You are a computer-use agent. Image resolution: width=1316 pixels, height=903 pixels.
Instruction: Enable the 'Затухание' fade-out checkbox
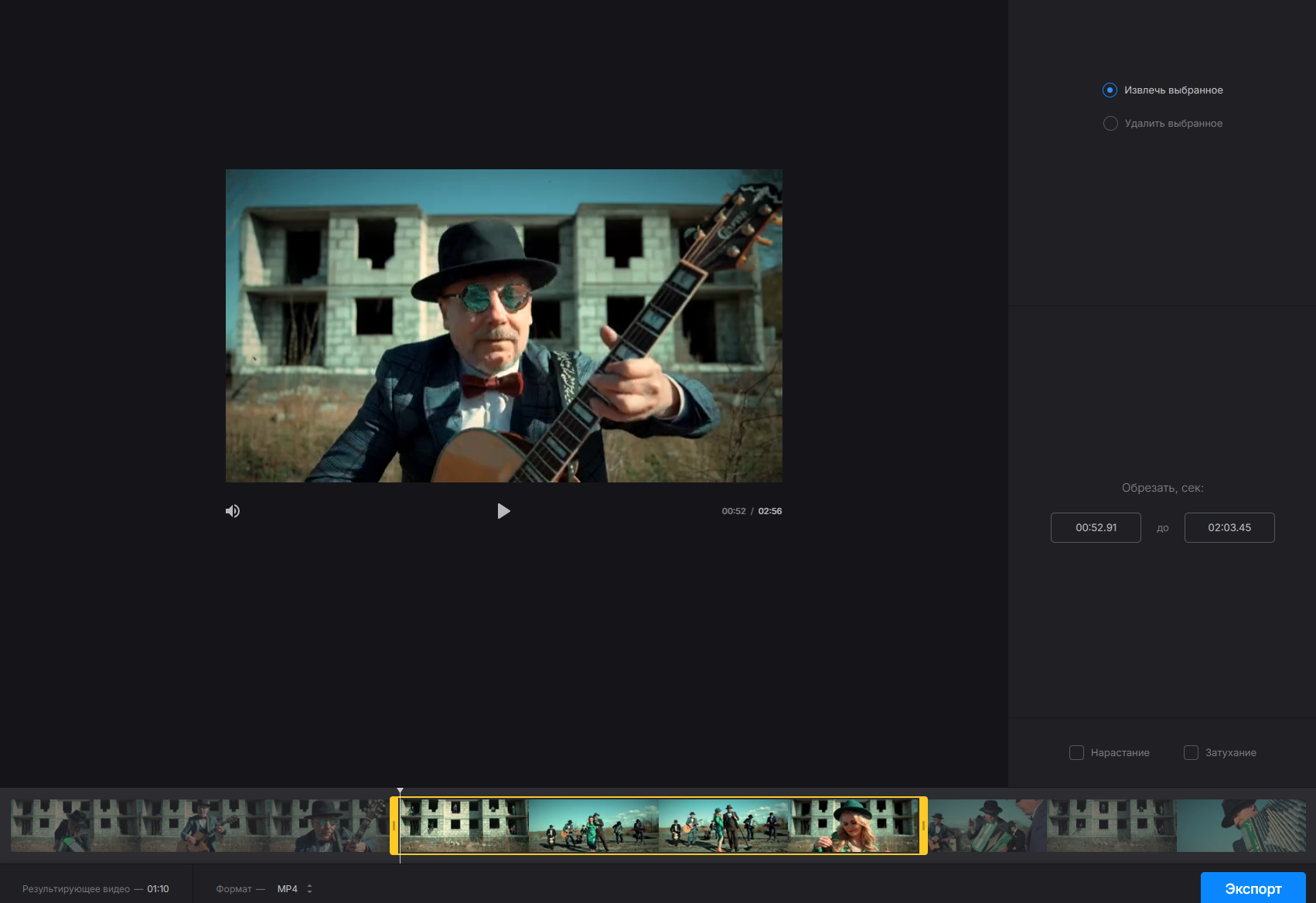[1191, 752]
